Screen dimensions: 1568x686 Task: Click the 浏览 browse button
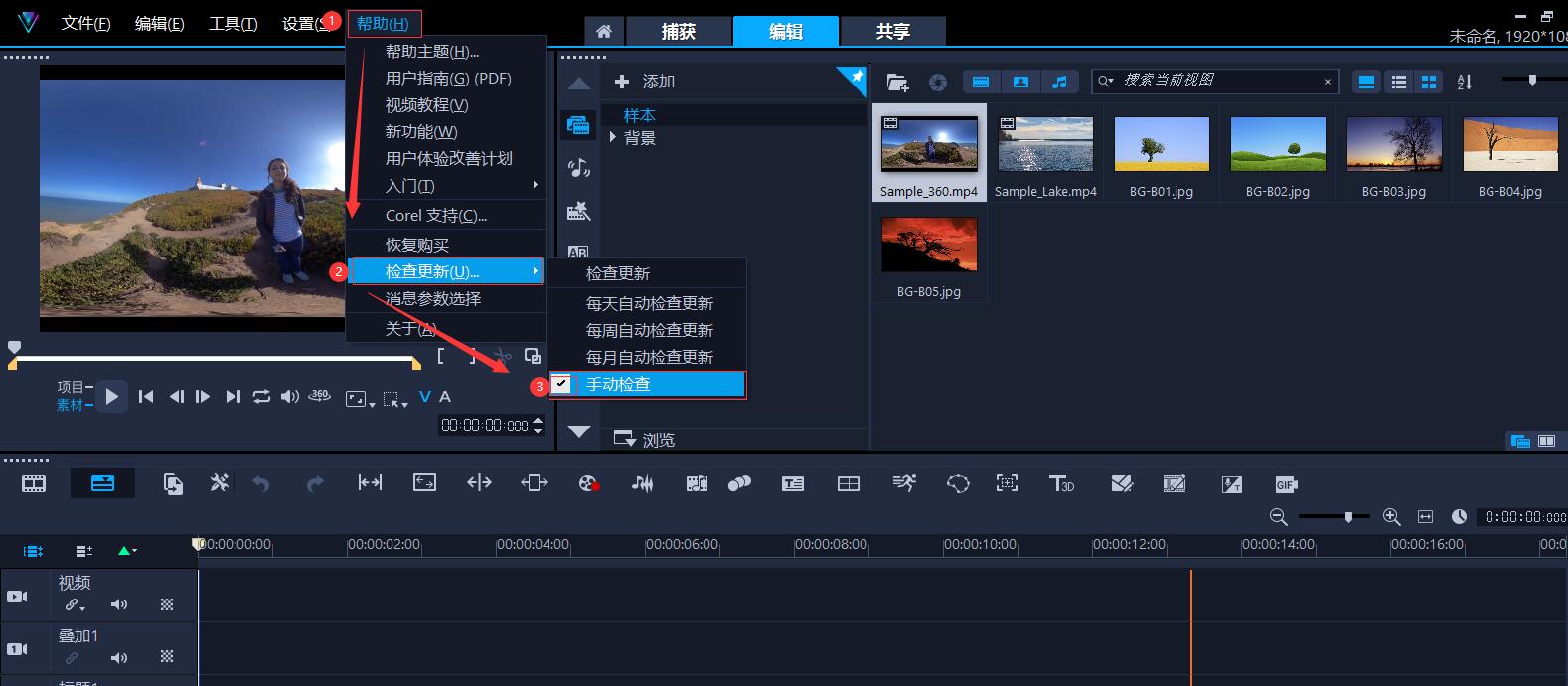pos(644,439)
